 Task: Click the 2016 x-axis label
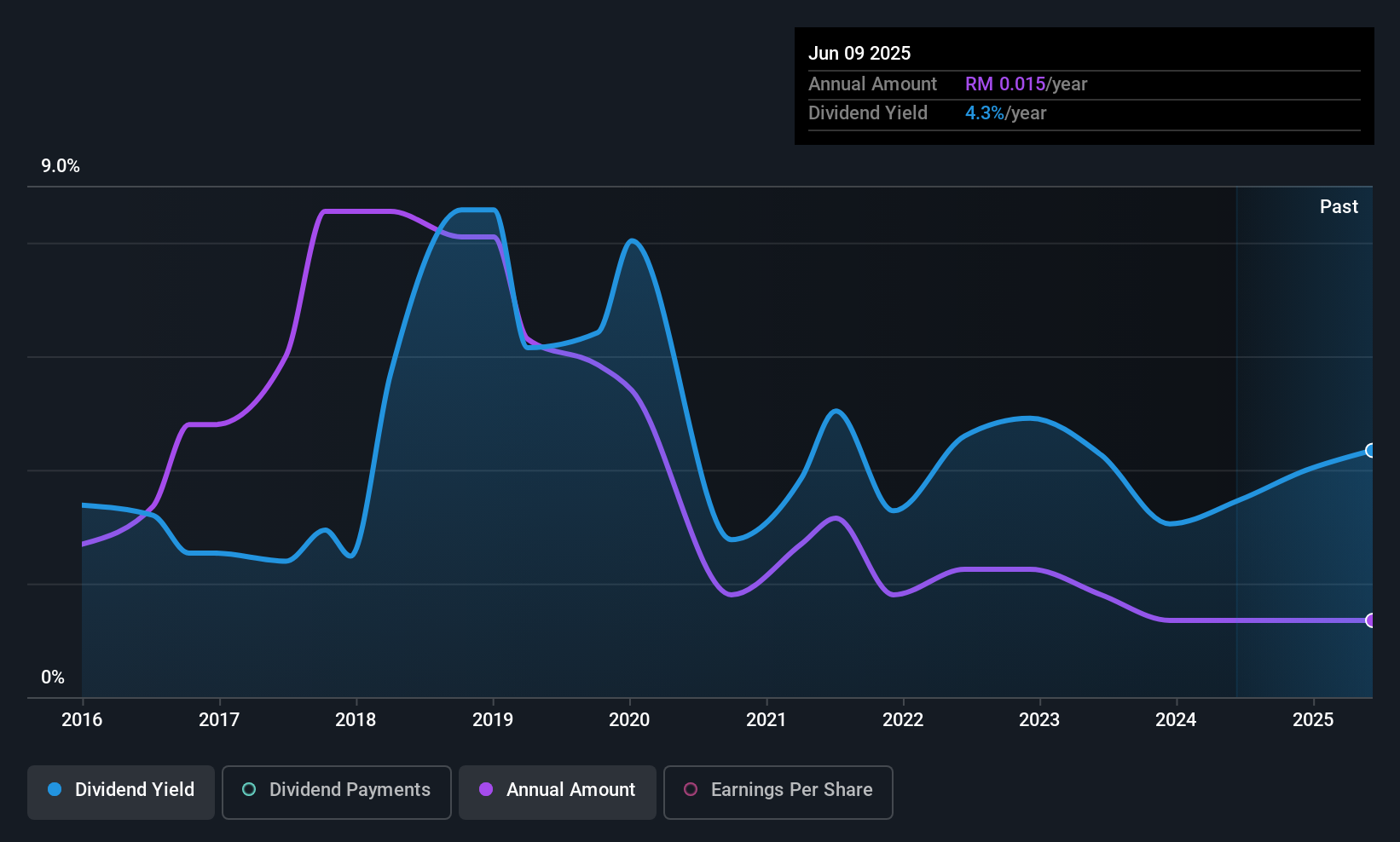click(82, 719)
